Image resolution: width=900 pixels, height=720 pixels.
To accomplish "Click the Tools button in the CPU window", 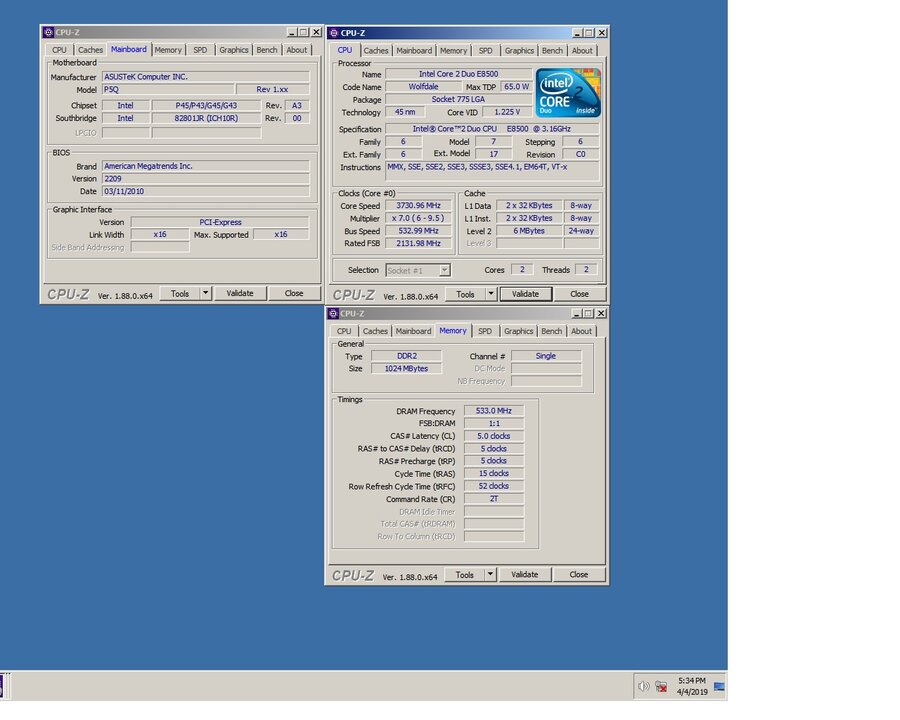I will coord(465,293).
